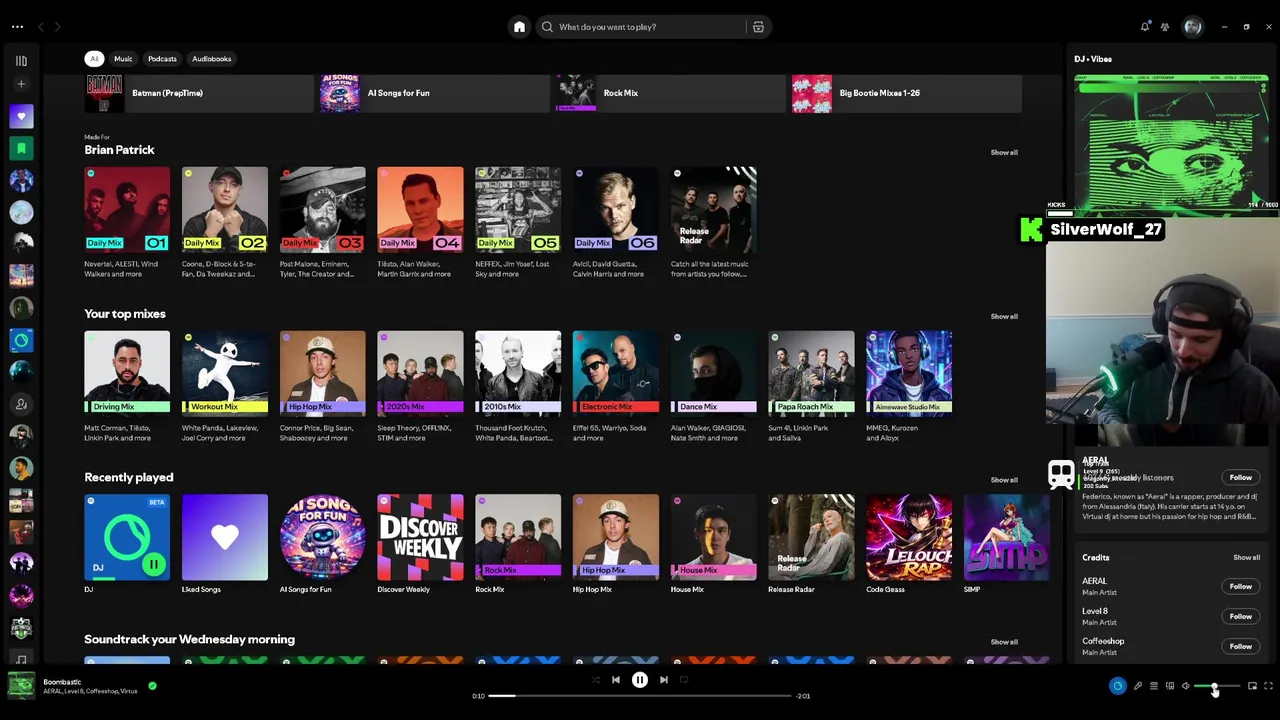The width and height of the screenshot is (1280, 720).
Task: Open Friend Activity icon
Action: click(1165, 27)
